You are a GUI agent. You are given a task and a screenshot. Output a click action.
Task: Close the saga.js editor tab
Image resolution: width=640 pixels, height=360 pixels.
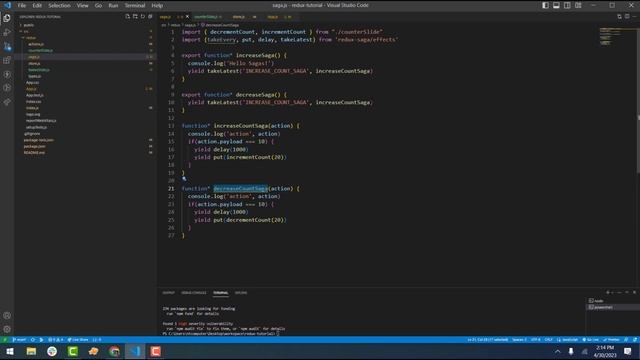coord(187,17)
